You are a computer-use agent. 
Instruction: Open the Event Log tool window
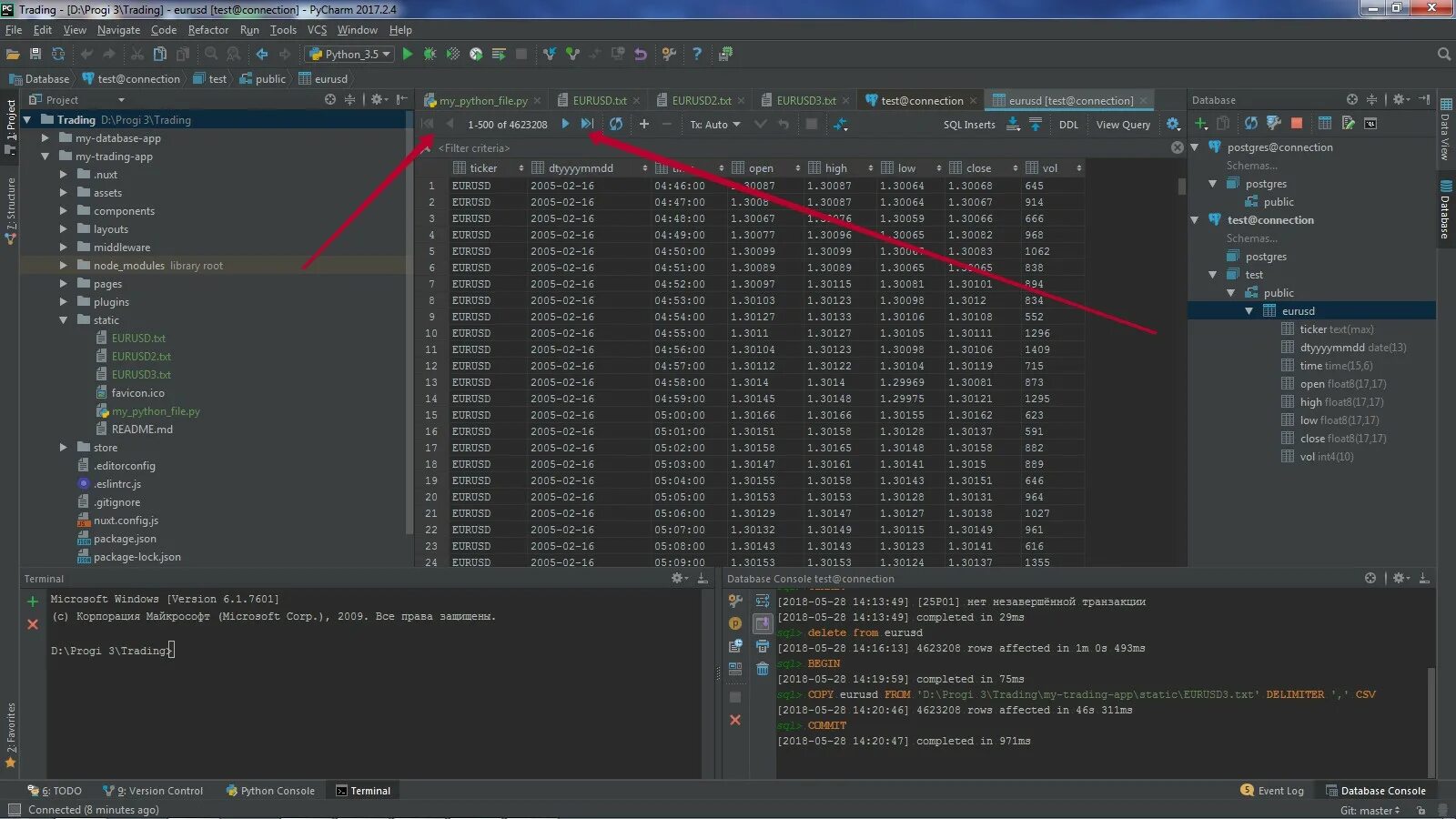(x=1272, y=791)
